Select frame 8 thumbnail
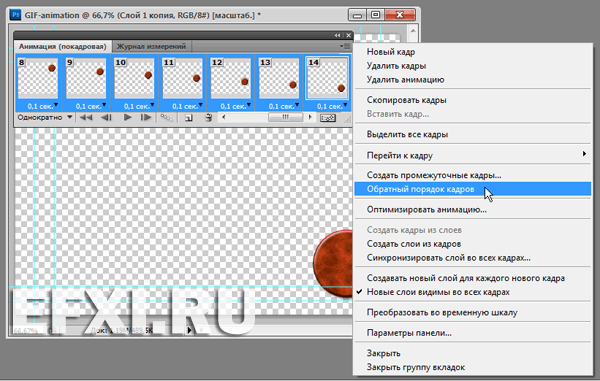Image resolution: width=600 pixels, height=381 pixels. click(38, 78)
